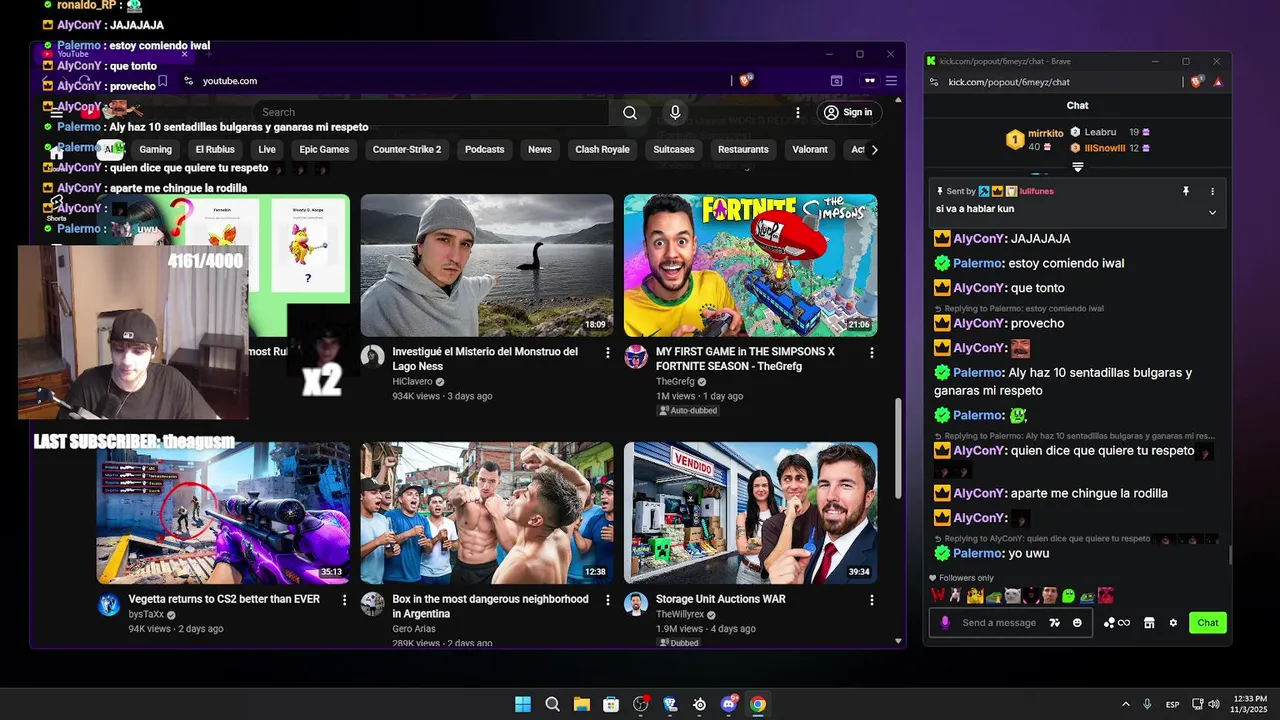Open Simpsons Fortnite video thumbnail
This screenshot has width=1280, height=720.
point(751,265)
